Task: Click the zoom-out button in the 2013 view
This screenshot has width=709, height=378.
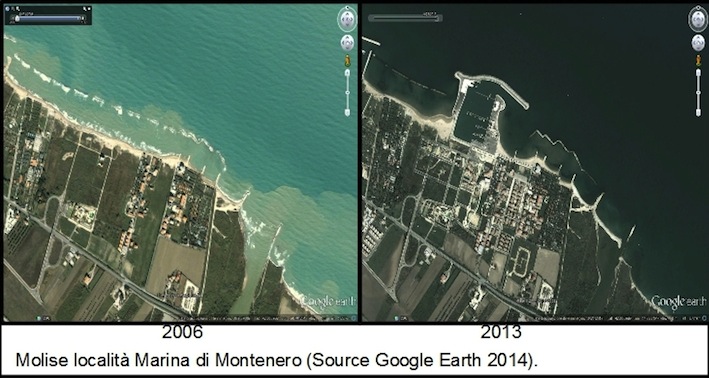Action: coord(698,112)
